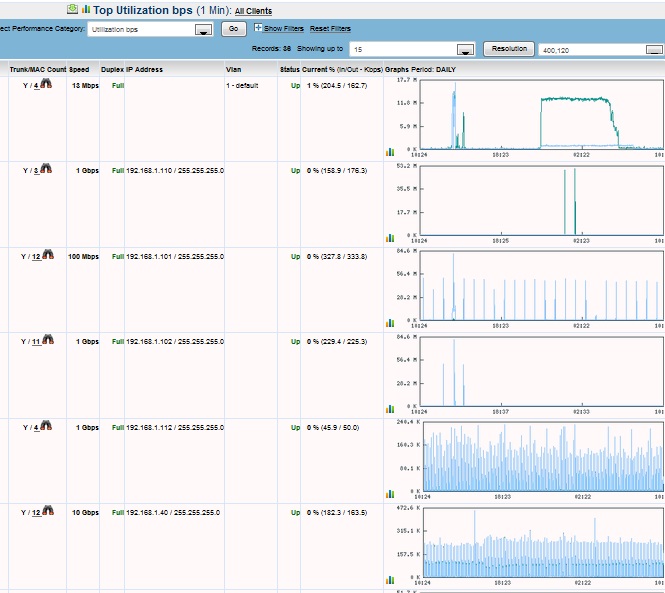
Task: Click the Trunk/MAC Count column header
Action: point(38,69)
